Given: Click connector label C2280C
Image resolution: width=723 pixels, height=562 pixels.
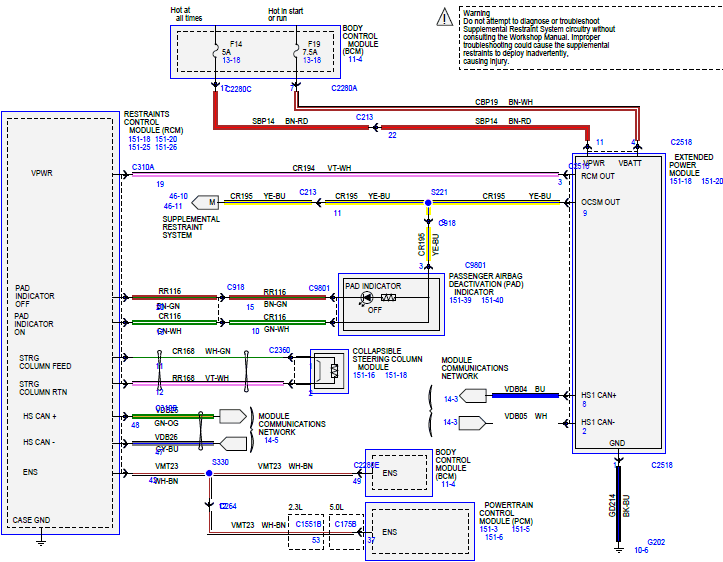Looking at the screenshot, I should pos(238,89).
